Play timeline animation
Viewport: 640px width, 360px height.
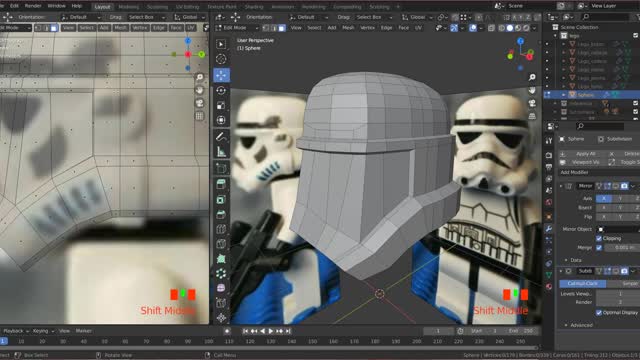coord(271,331)
